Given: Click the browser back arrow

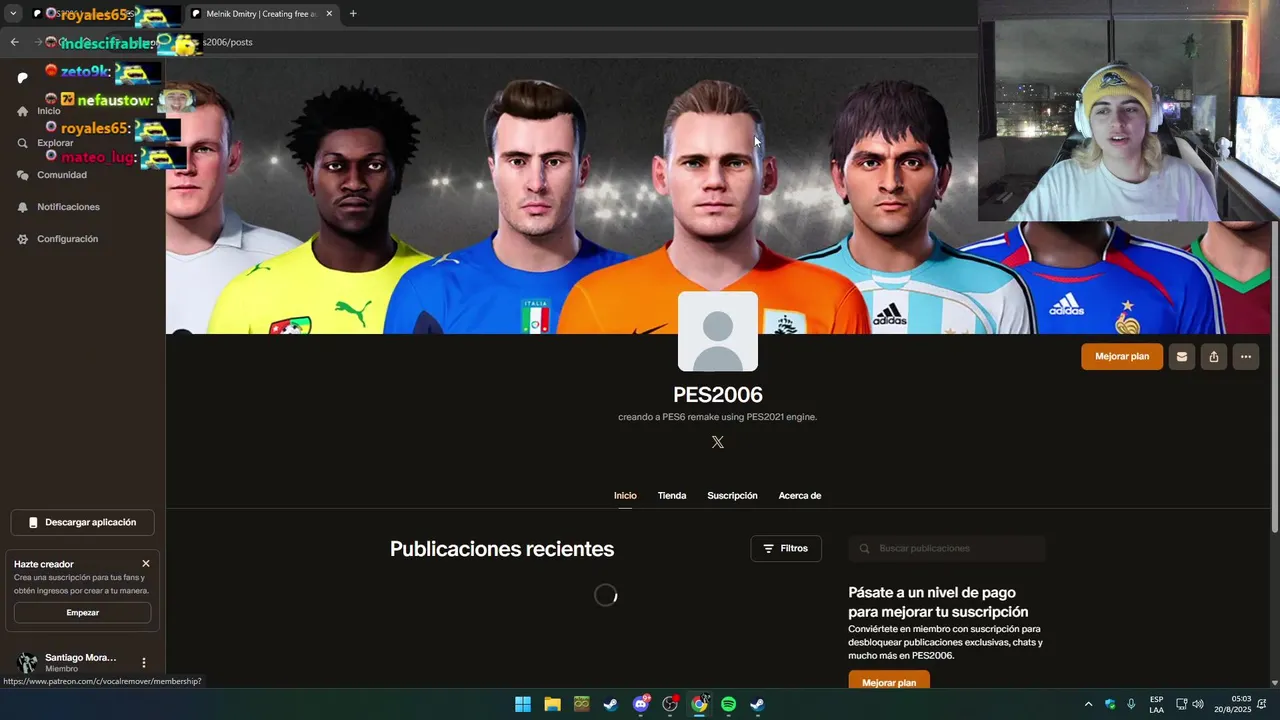Looking at the screenshot, I should point(14,42).
